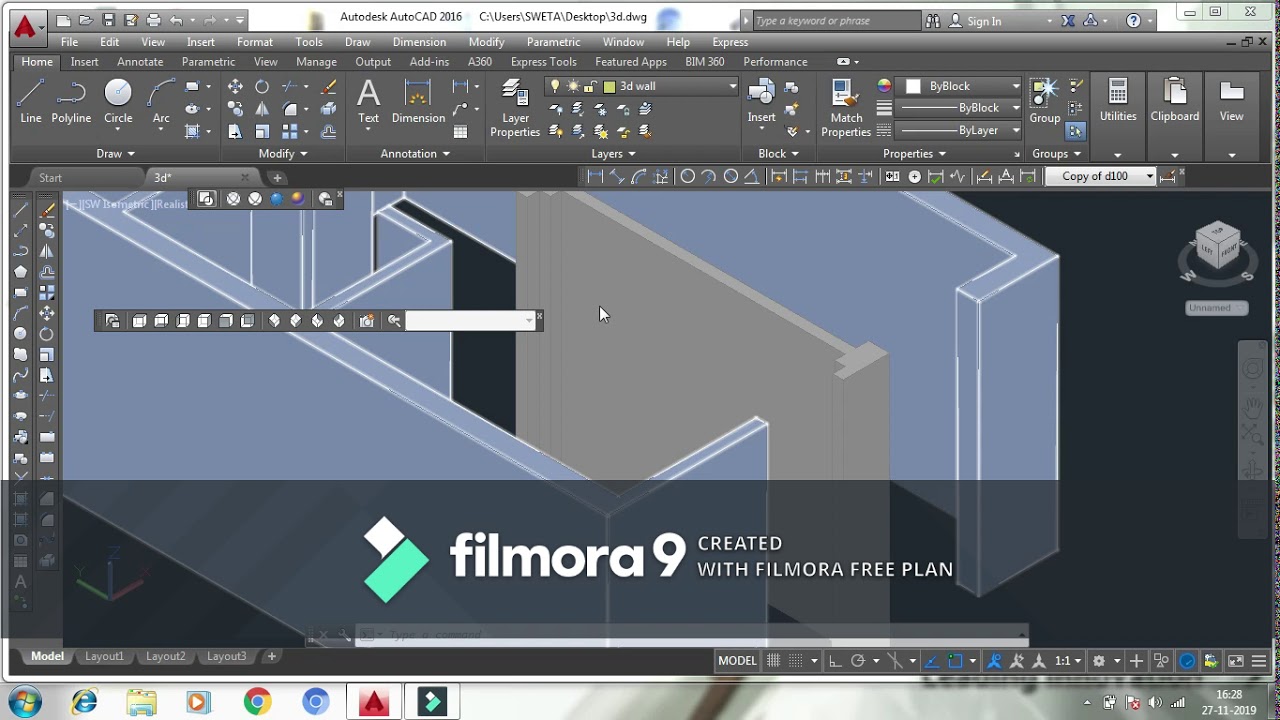This screenshot has height=720, width=1280.
Task: Open the File menu
Action: point(69,42)
